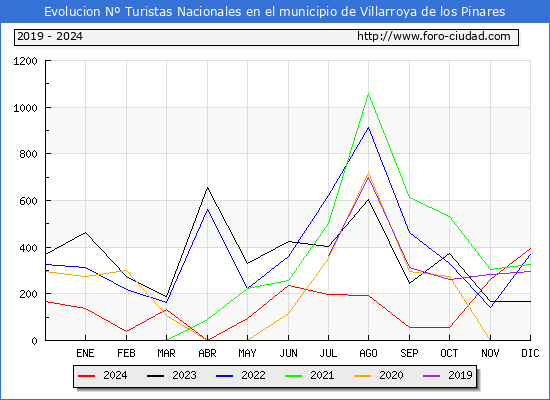
Task: Click the 800 y-axis value
Action: 28,154
